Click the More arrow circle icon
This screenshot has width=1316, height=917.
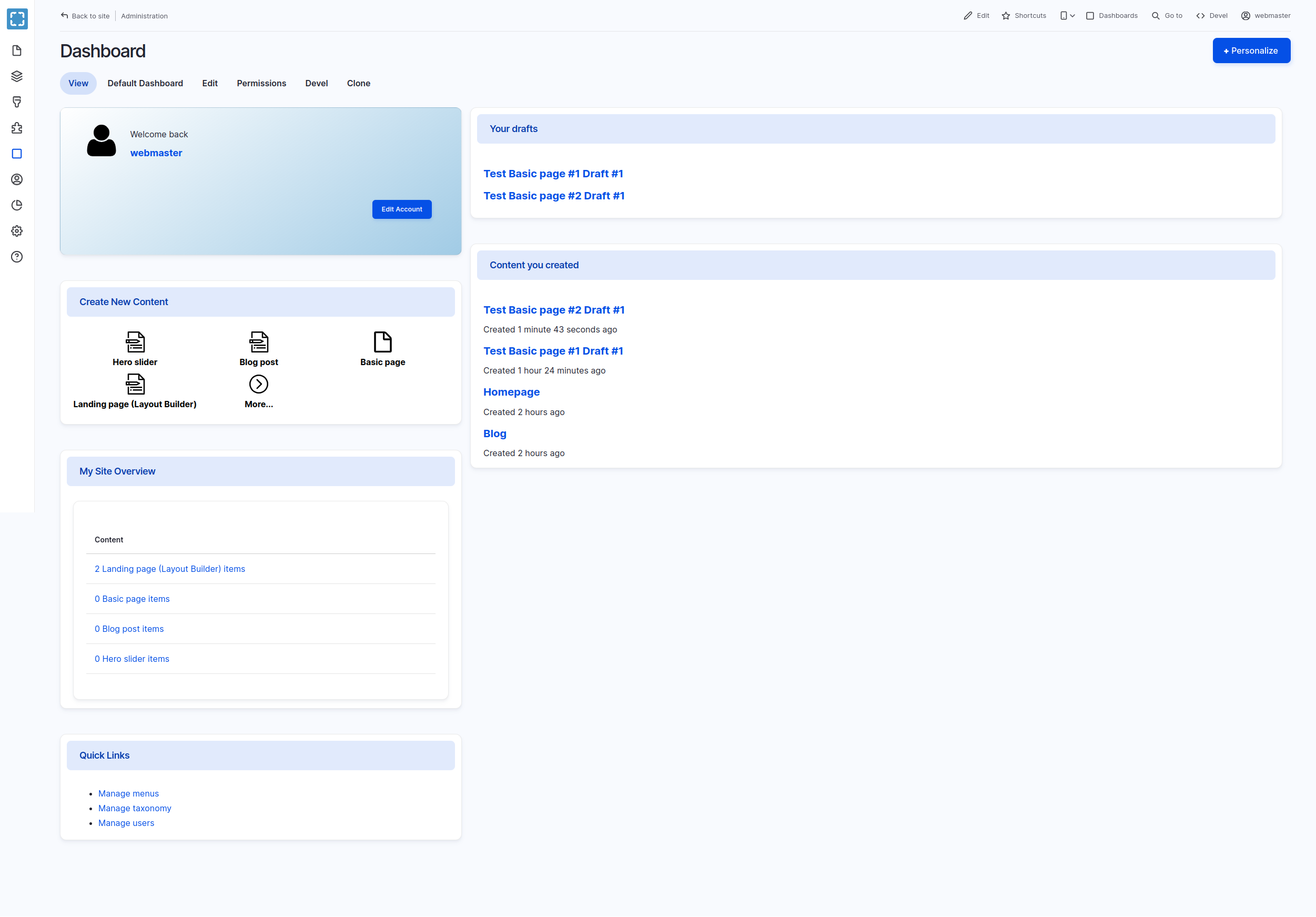[x=258, y=384]
